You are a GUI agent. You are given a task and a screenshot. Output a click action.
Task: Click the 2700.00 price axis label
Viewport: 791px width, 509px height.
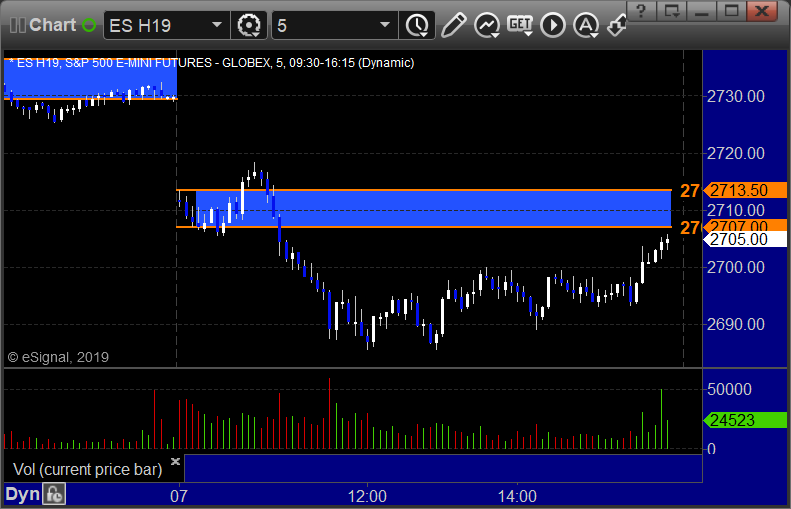tap(736, 267)
